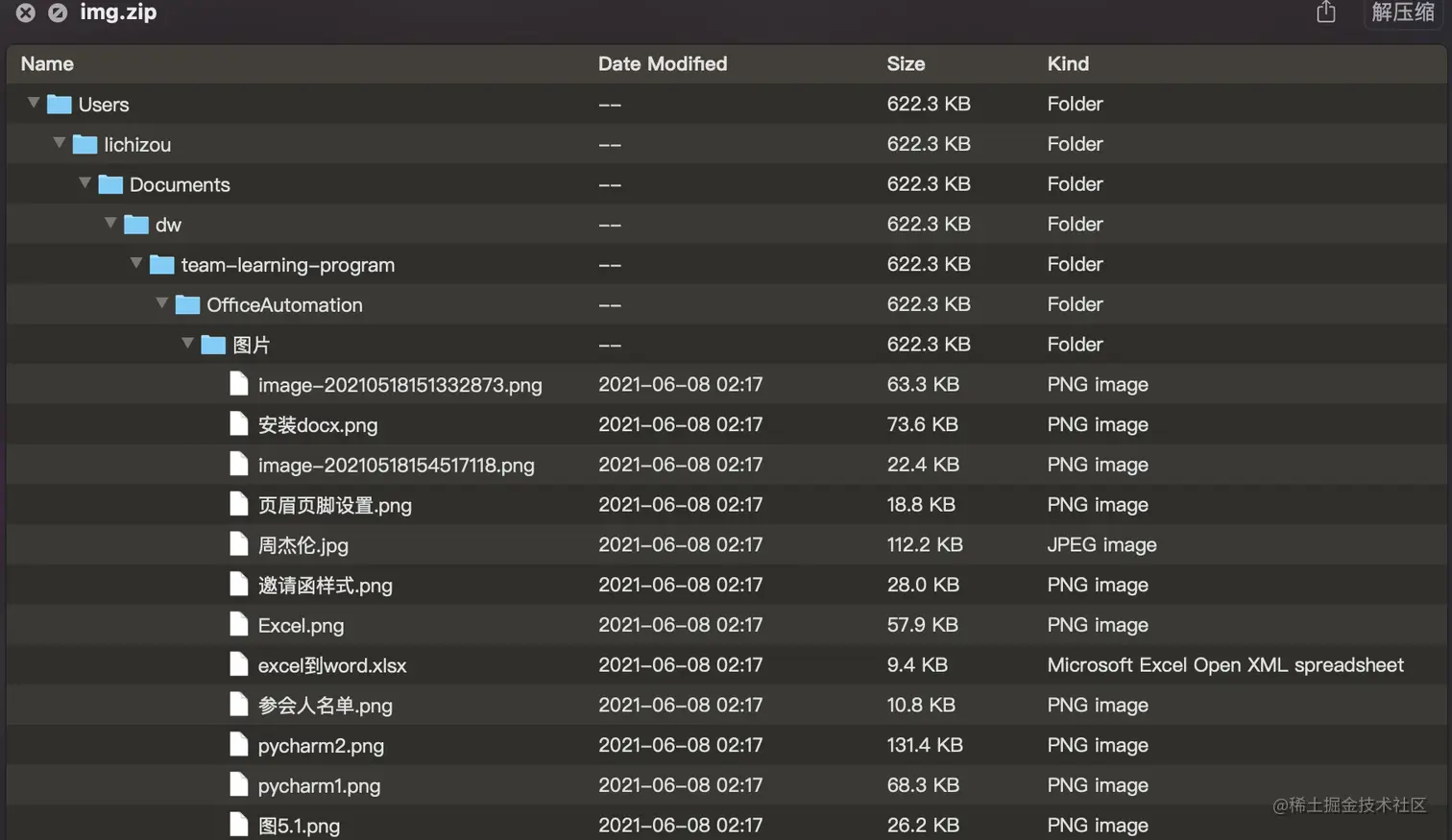Click file icon of 图5.1.png

(239, 825)
